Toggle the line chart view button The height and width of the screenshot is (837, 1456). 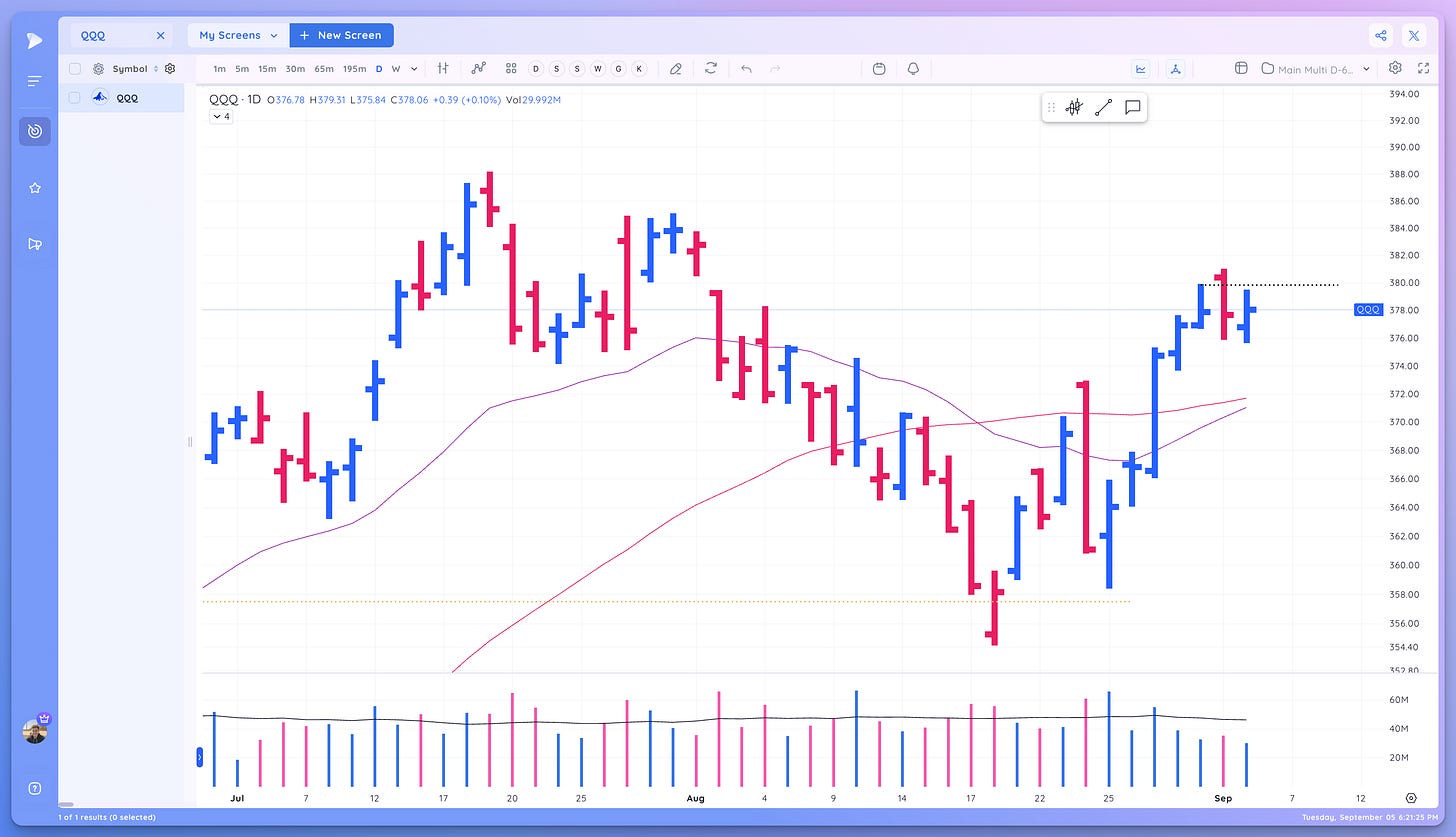[1141, 68]
